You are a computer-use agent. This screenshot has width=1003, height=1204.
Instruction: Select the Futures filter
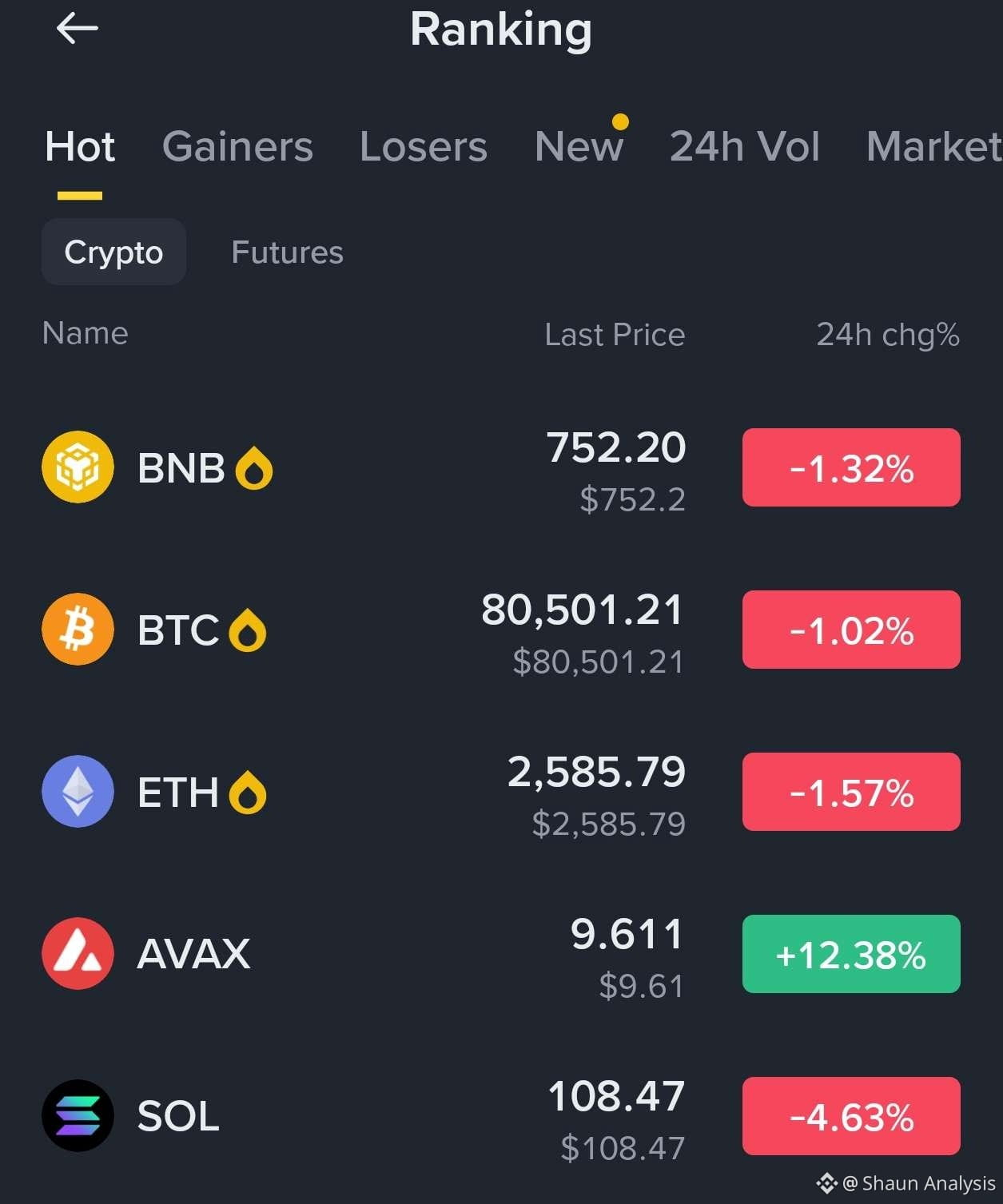coord(287,252)
